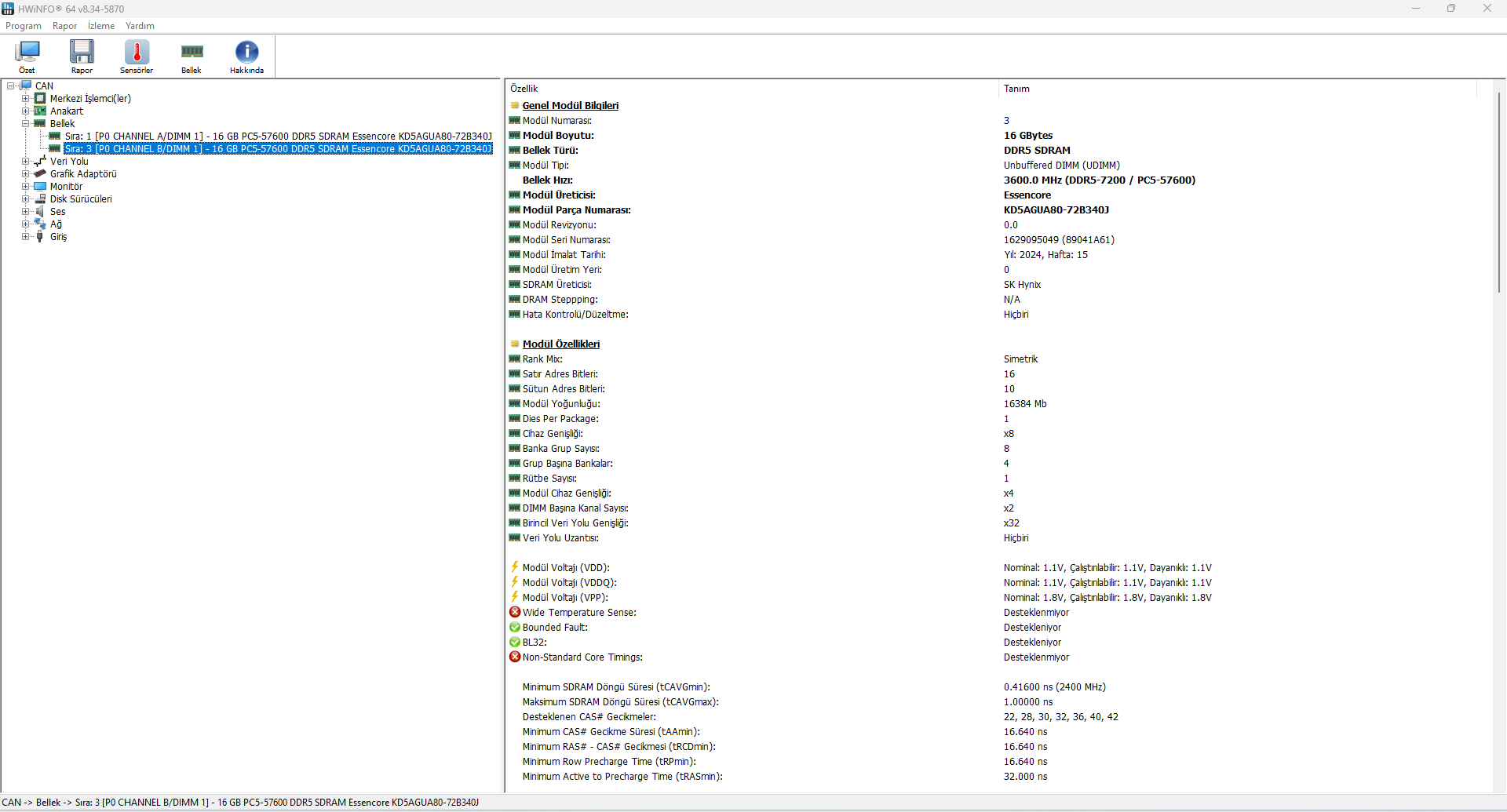1507x812 pixels.
Task: Click the Sıra: 3 DIMM module icon
Action: click(x=55, y=148)
